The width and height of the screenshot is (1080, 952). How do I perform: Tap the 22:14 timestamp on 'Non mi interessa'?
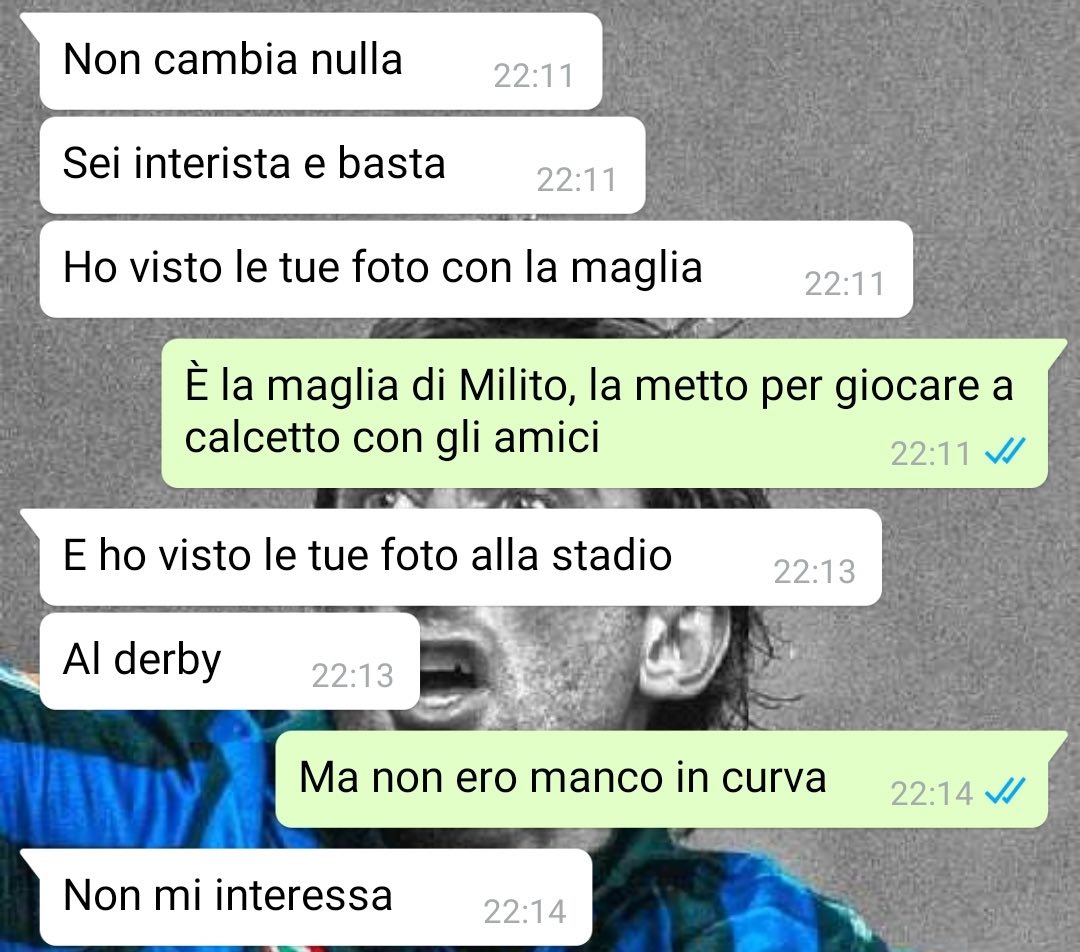[x=525, y=912]
